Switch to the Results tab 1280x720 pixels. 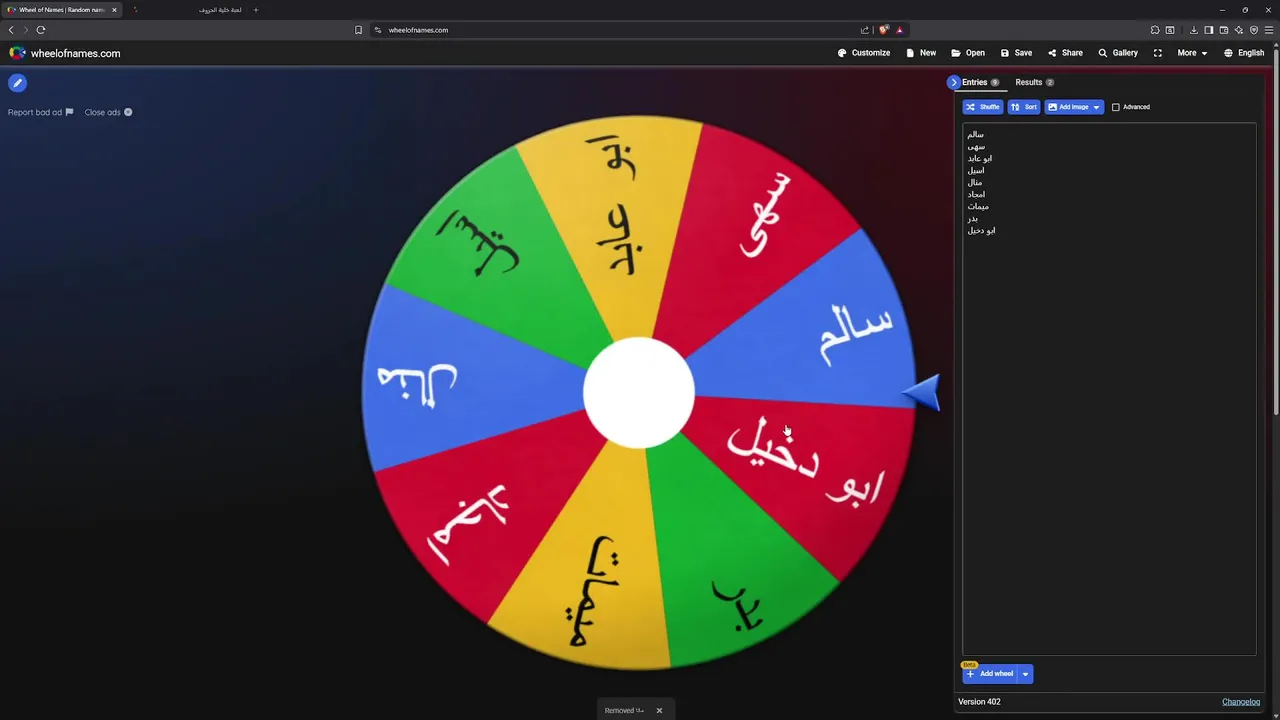(1034, 82)
